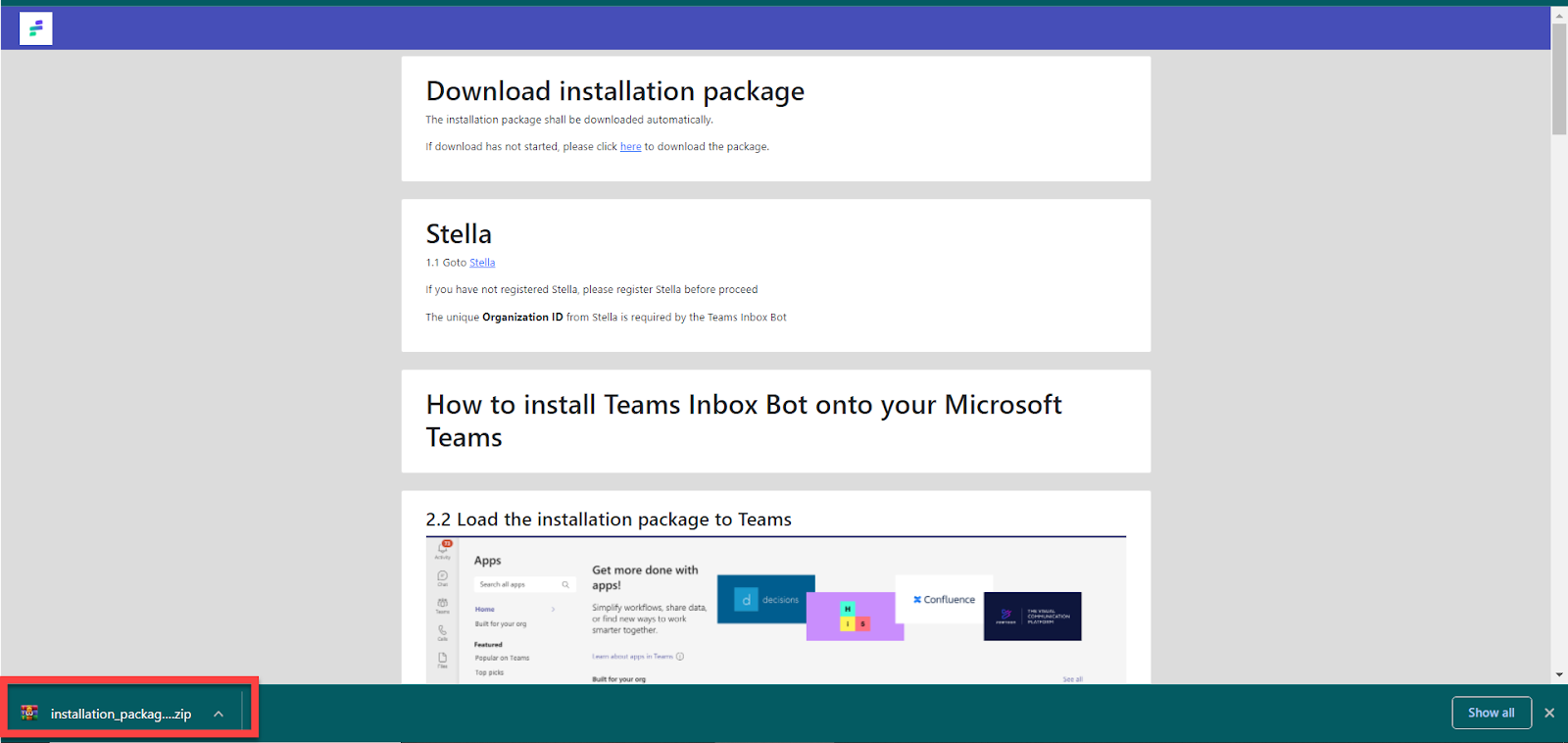Click the large 'Stella' section heading
This screenshot has width=1568, height=743.
[459, 234]
